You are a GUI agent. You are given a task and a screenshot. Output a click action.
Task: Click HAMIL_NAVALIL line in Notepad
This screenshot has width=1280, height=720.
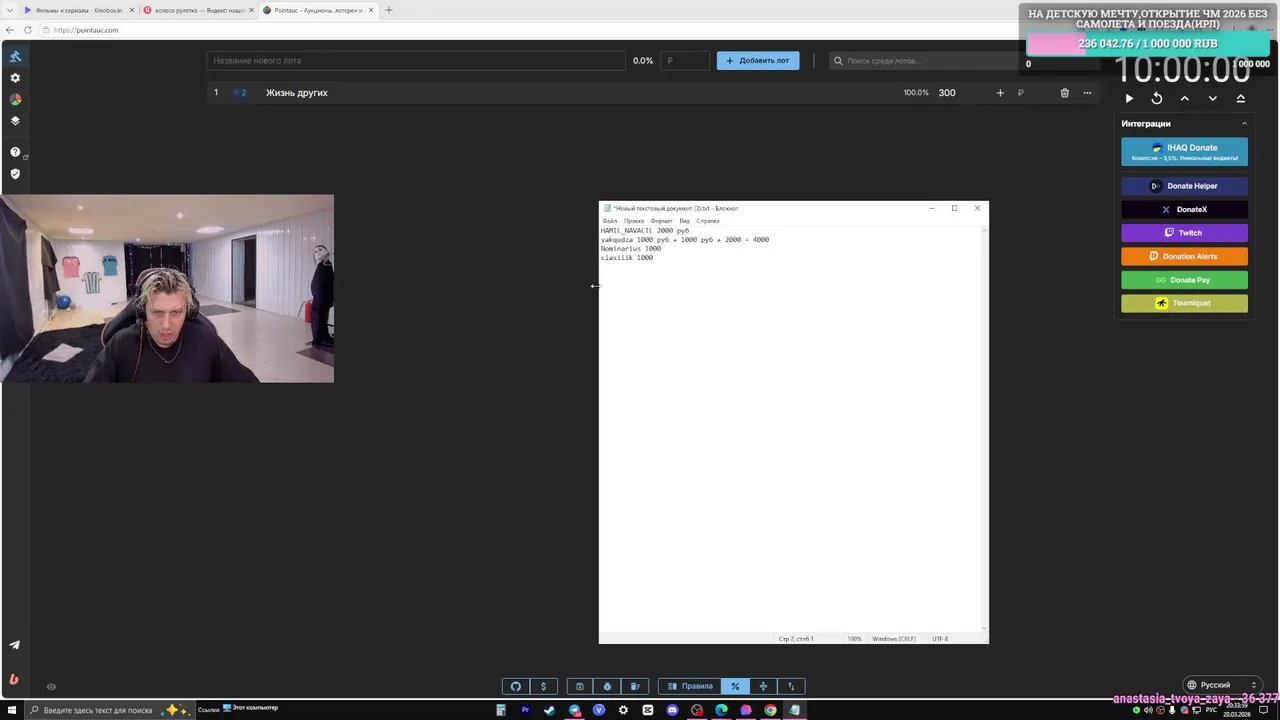pos(645,231)
